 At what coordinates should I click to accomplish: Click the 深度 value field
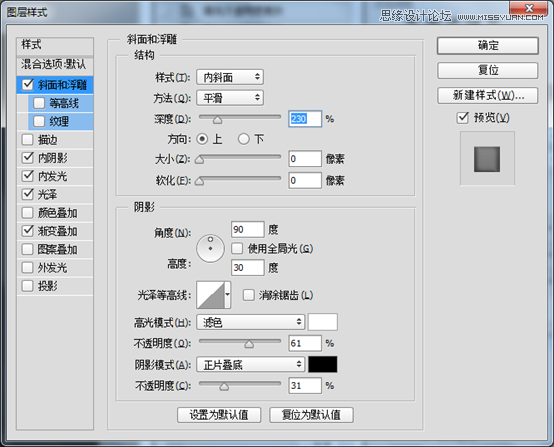305,119
